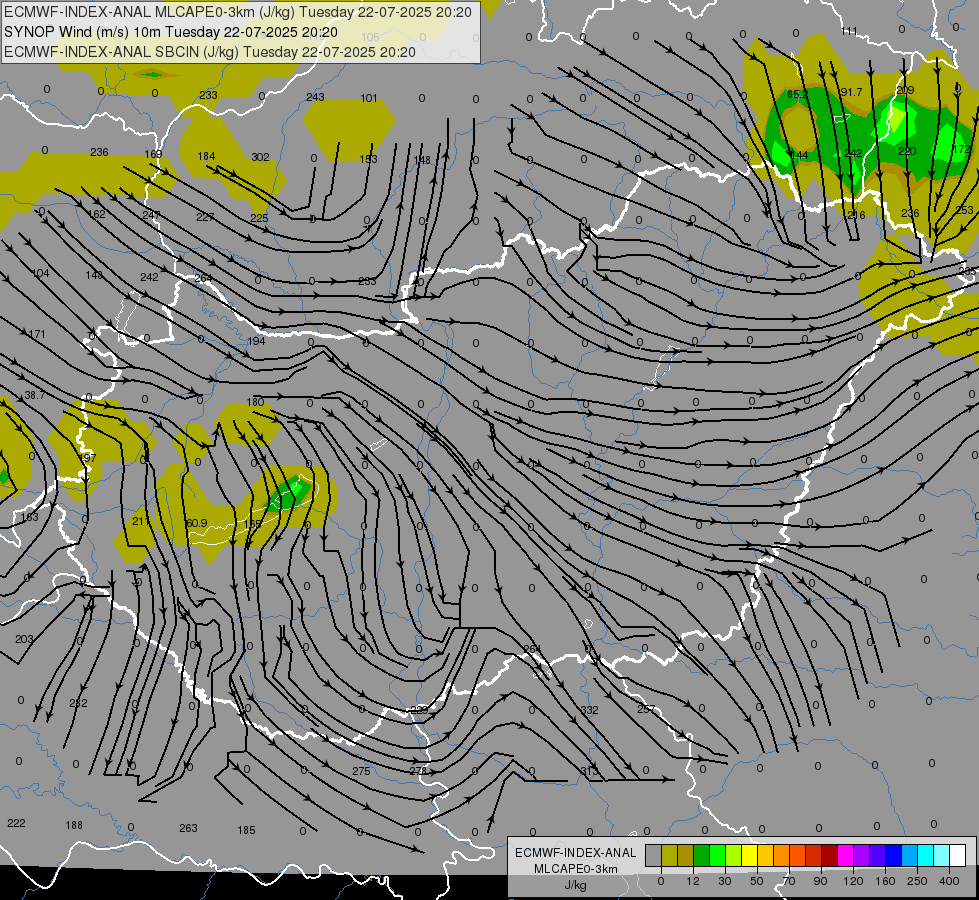Viewport: 979px width, 900px height.
Task: Click the magenta legend swatch
Action: tap(846, 855)
